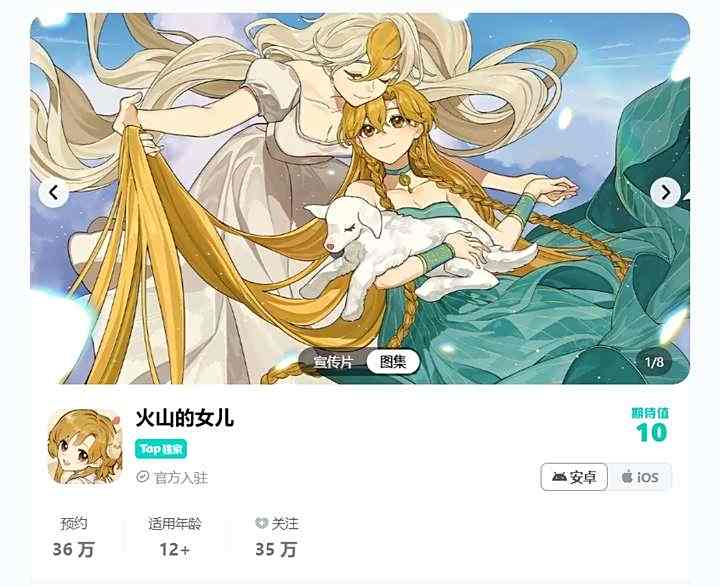
Task: Click the Apple logo icon
Action: [x=627, y=476]
